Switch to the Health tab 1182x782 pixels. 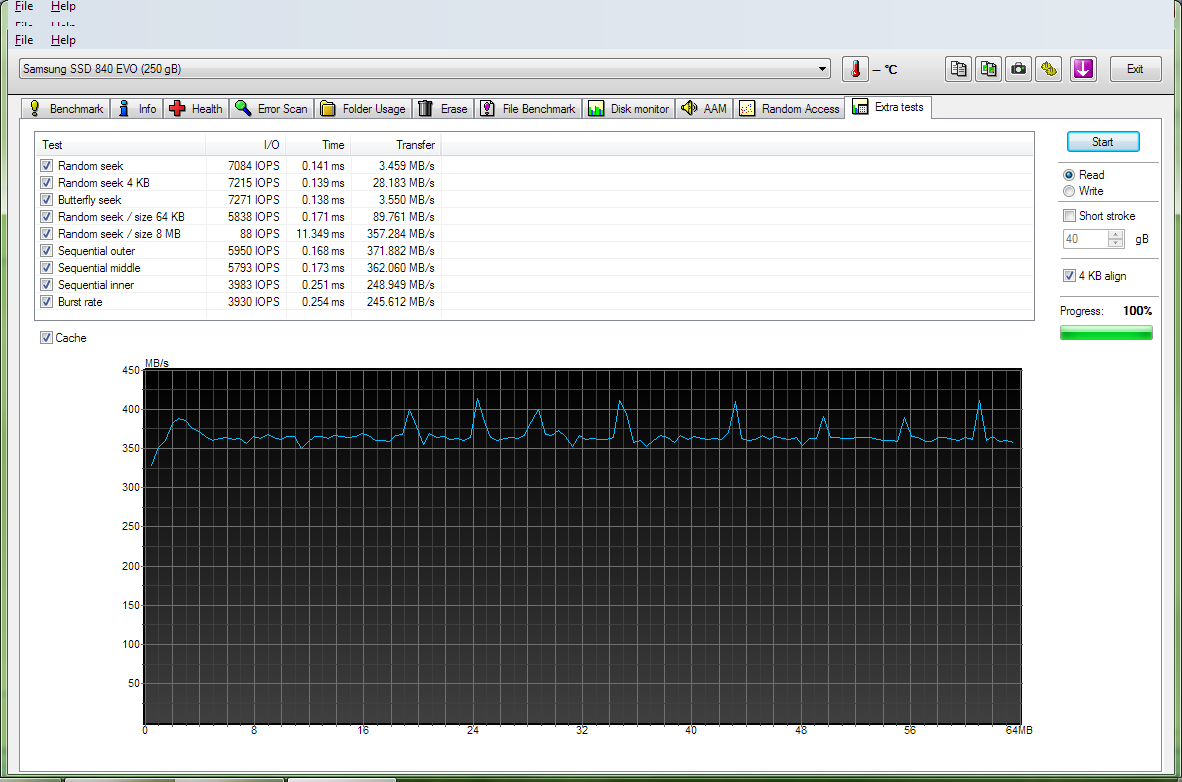pyautogui.click(x=196, y=109)
